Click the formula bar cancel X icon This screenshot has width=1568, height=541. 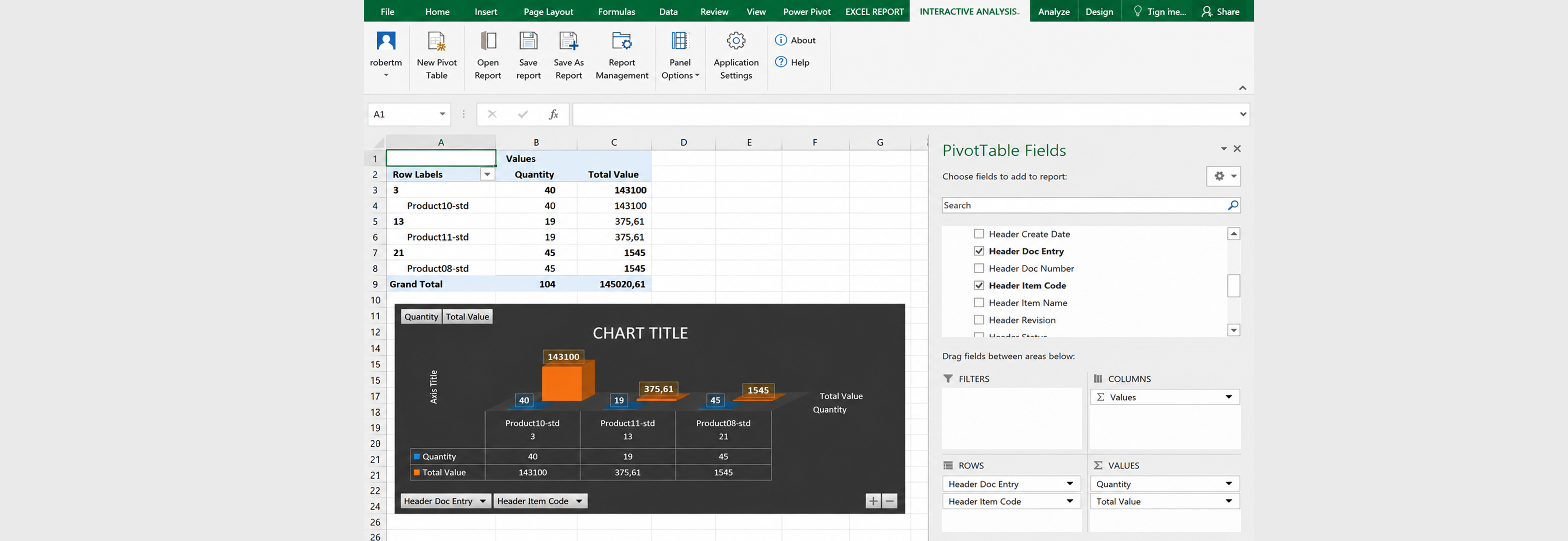point(492,114)
